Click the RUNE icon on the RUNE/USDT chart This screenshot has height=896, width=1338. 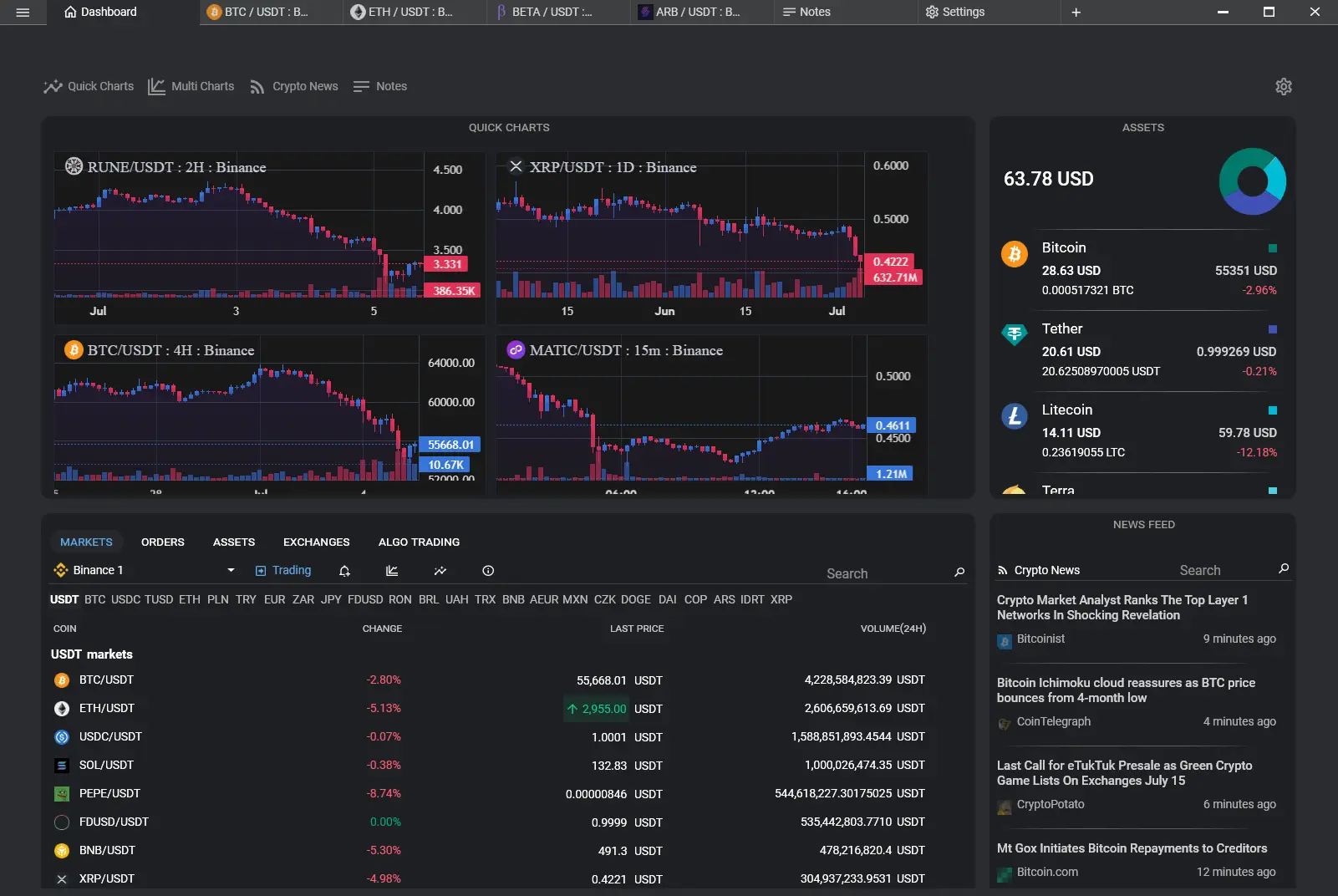(74, 166)
